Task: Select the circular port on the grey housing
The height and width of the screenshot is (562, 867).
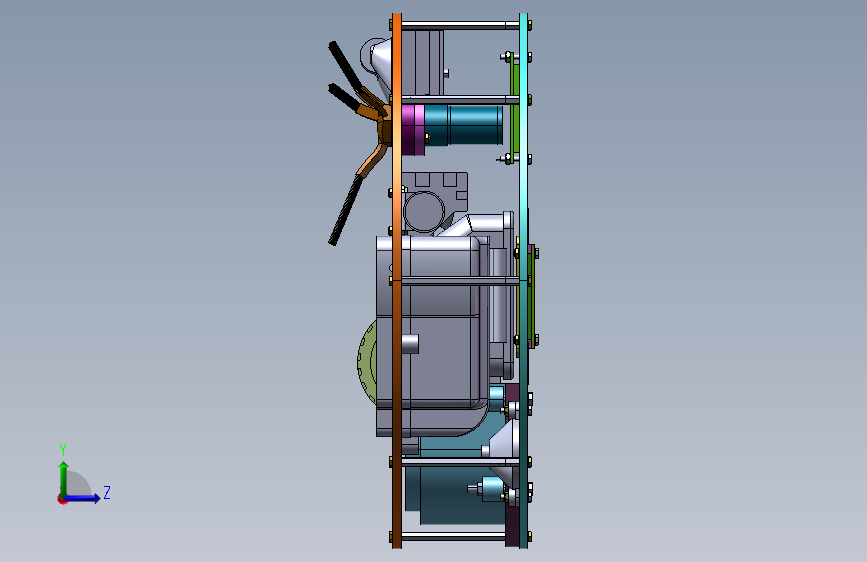Action: pos(424,211)
